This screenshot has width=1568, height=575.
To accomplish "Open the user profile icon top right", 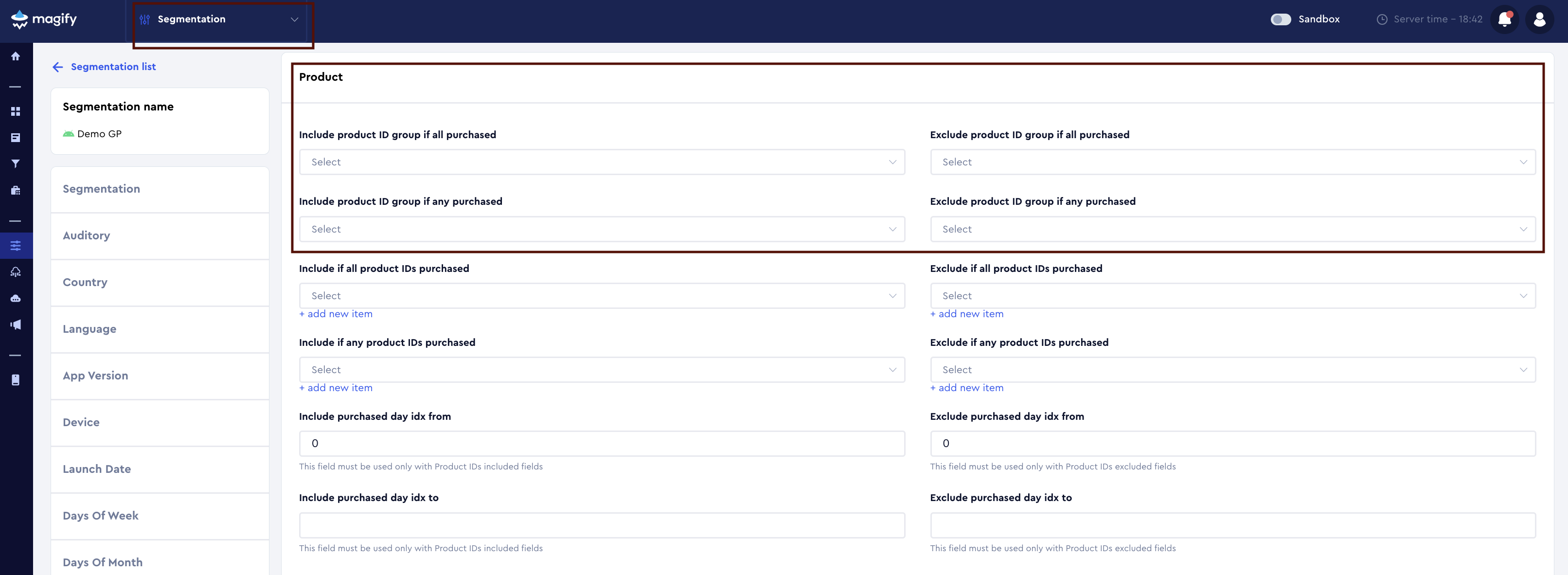I will point(1539,19).
